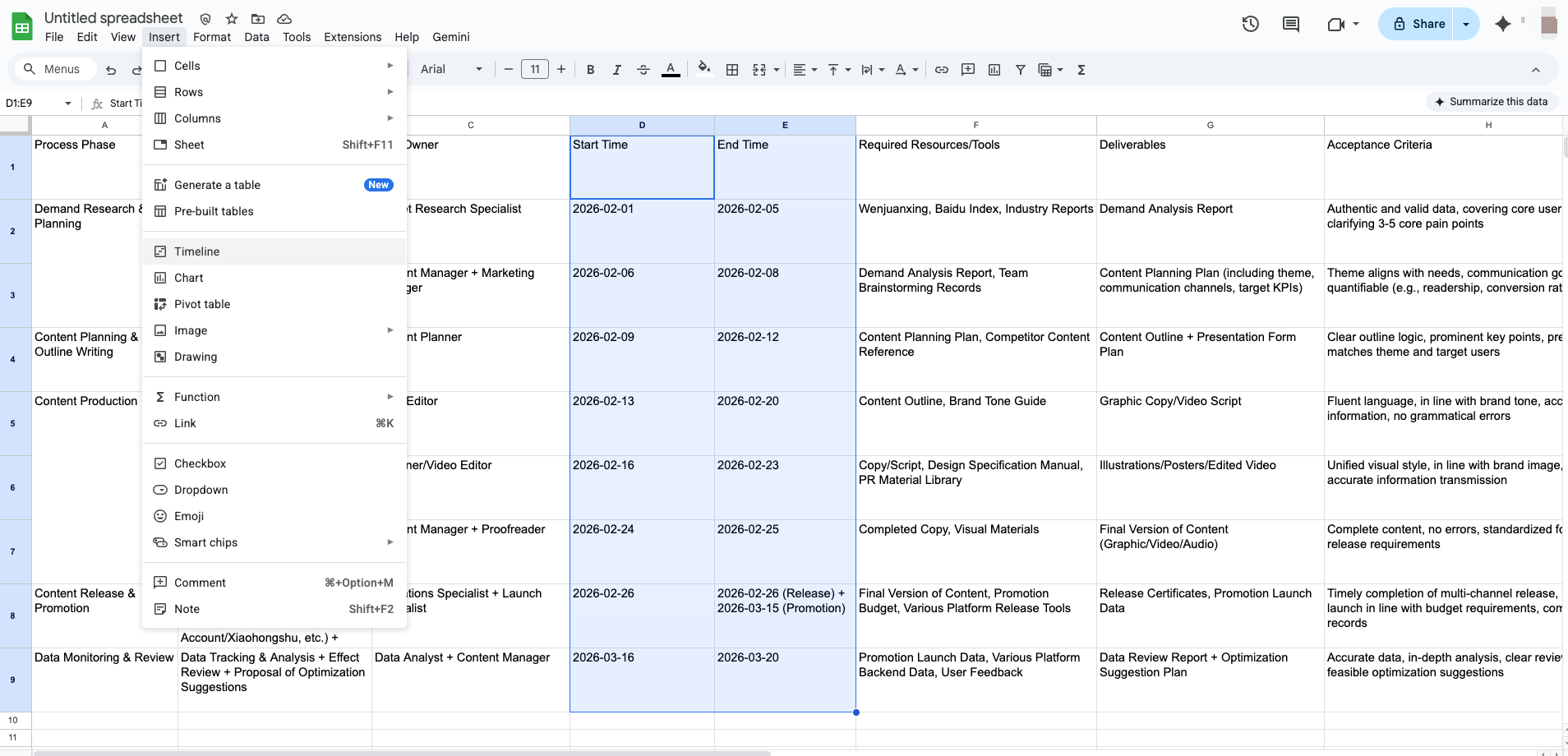This screenshot has height=756, width=1568.
Task: Insert a Note from the menu
Action: pyautogui.click(x=274, y=609)
